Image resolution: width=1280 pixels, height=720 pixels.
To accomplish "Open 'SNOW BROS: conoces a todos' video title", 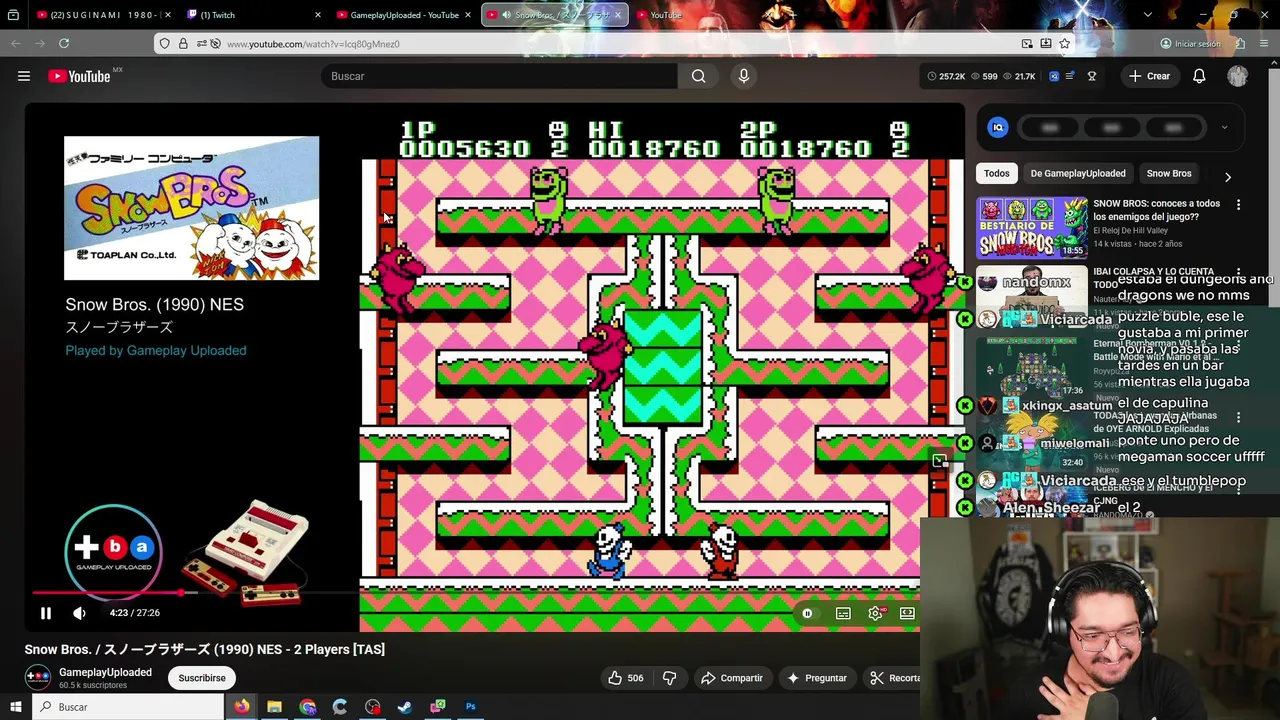I will [x=1156, y=210].
